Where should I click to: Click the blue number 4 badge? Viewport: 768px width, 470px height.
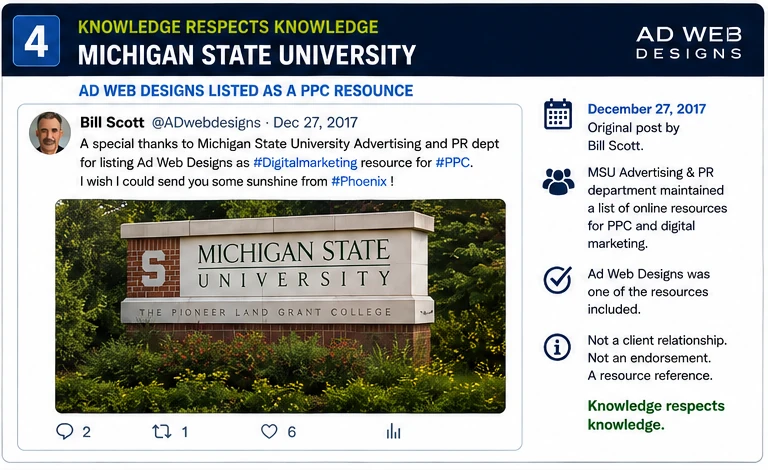[36, 41]
